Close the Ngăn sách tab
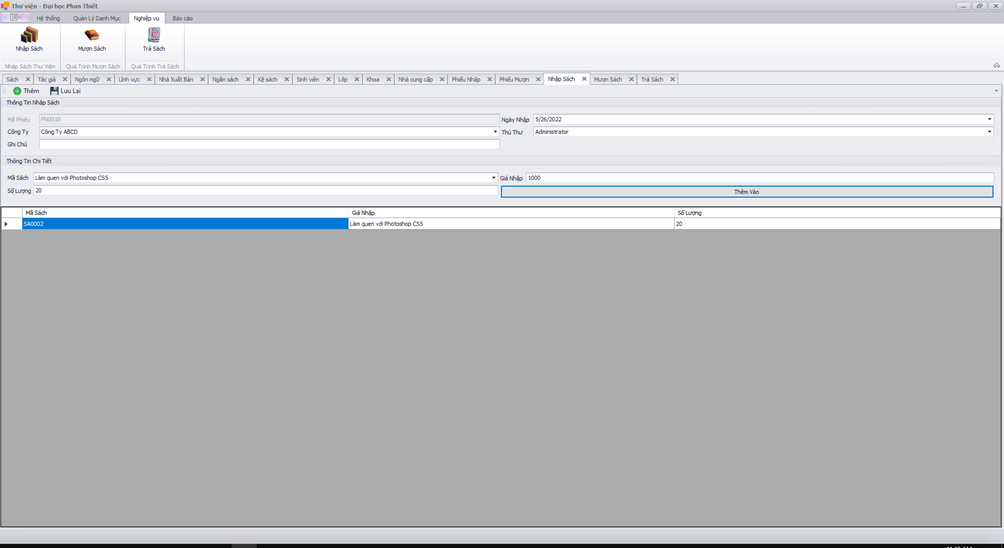This screenshot has height=548, width=1004. click(248, 79)
